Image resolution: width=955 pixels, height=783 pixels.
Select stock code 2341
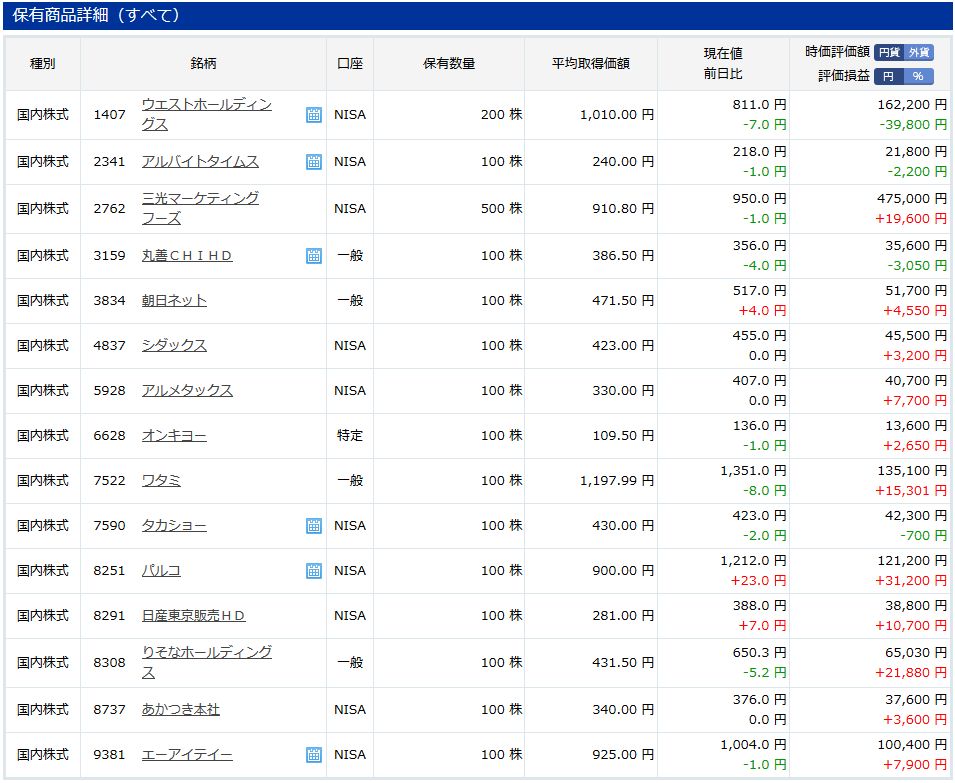point(109,161)
